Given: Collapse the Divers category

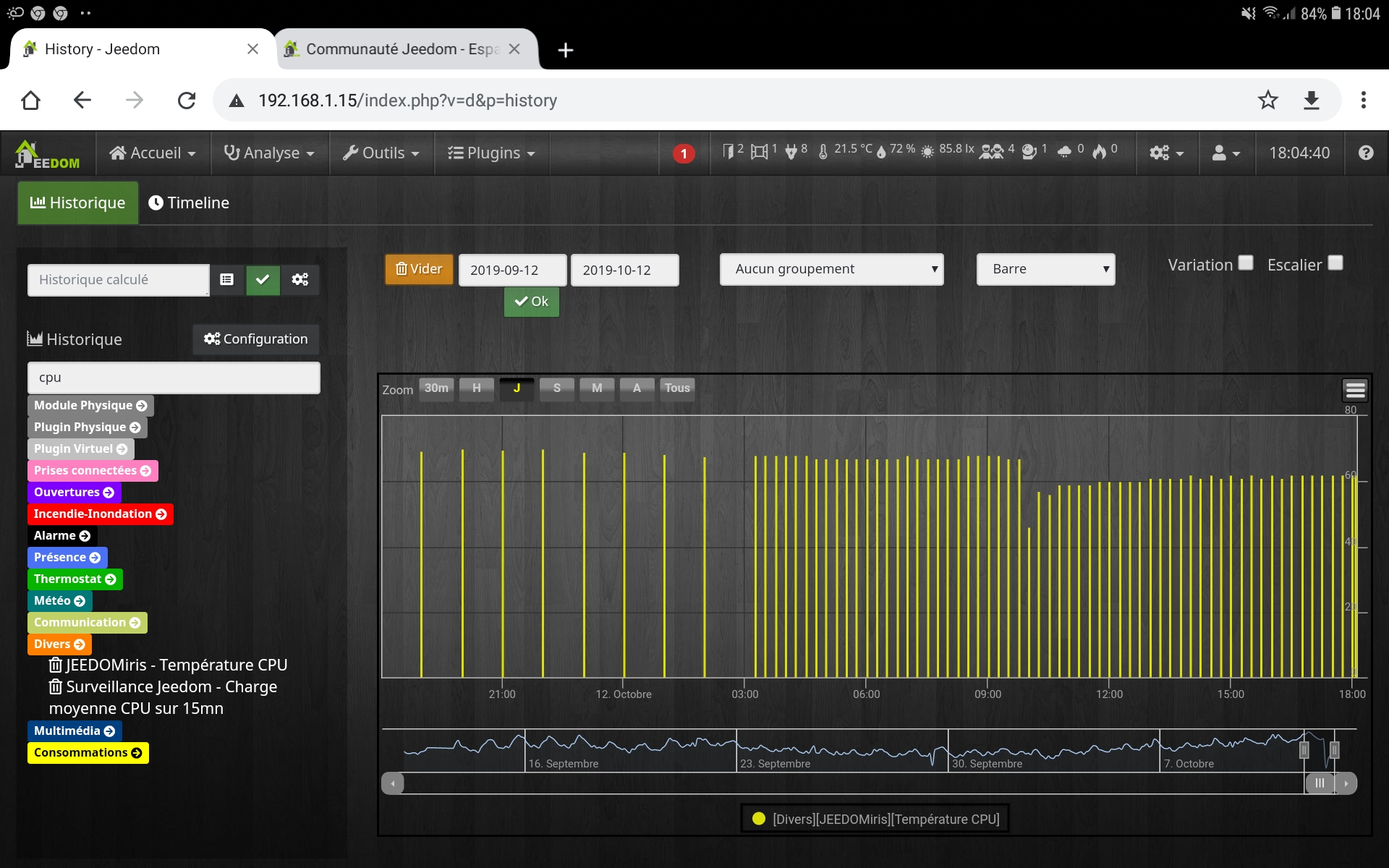Looking at the screenshot, I should [x=59, y=644].
